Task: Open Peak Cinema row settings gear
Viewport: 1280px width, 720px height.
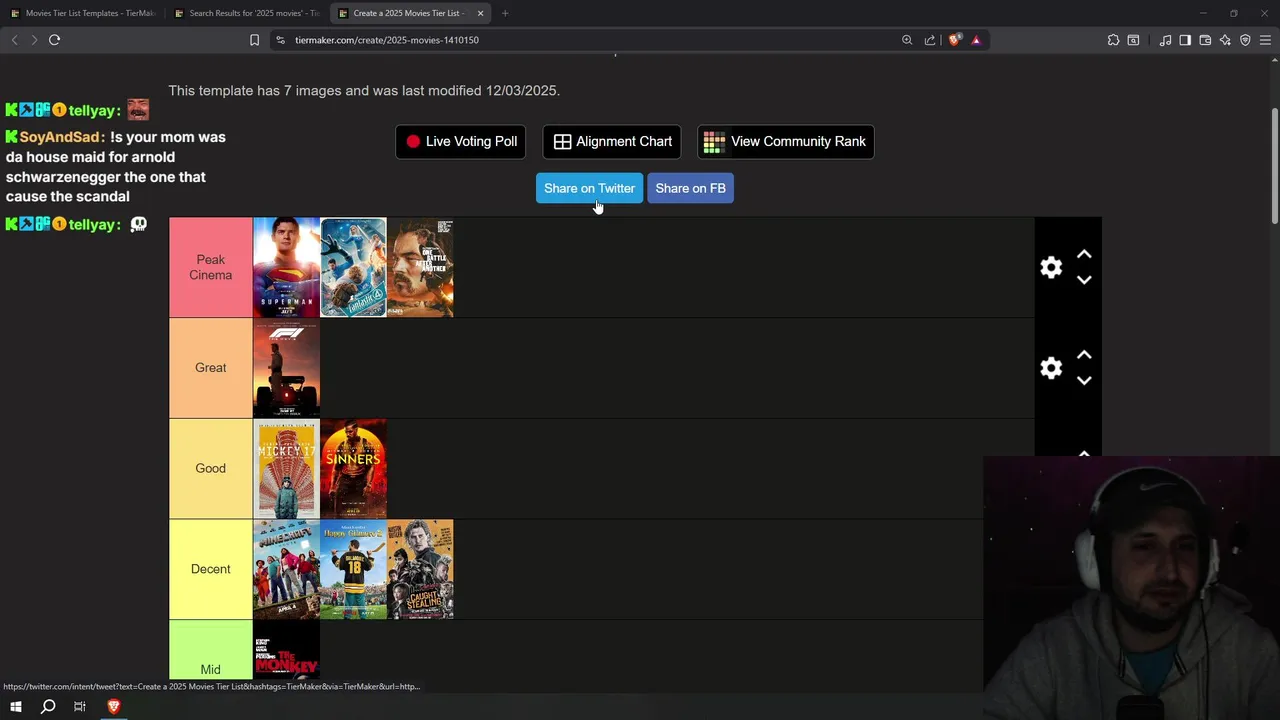Action: click(x=1051, y=267)
